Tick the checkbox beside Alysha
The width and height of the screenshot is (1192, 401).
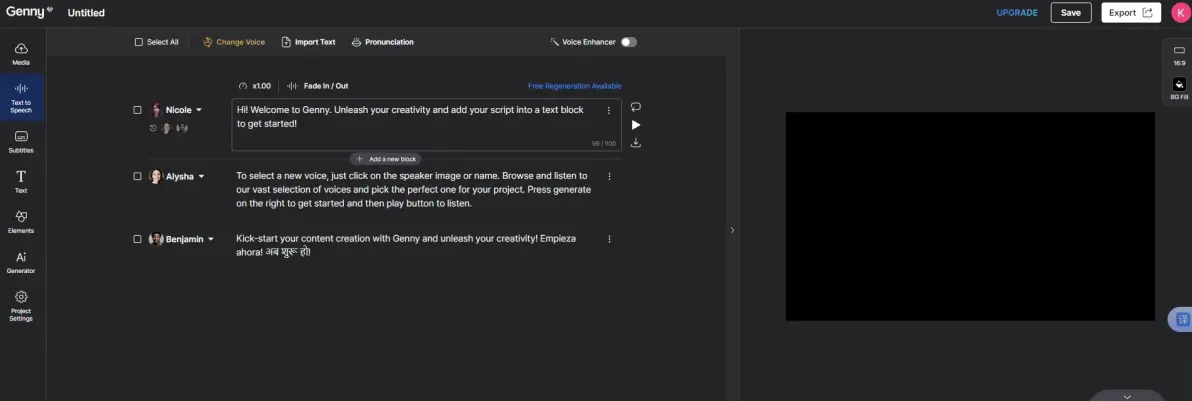tap(138, 176)
